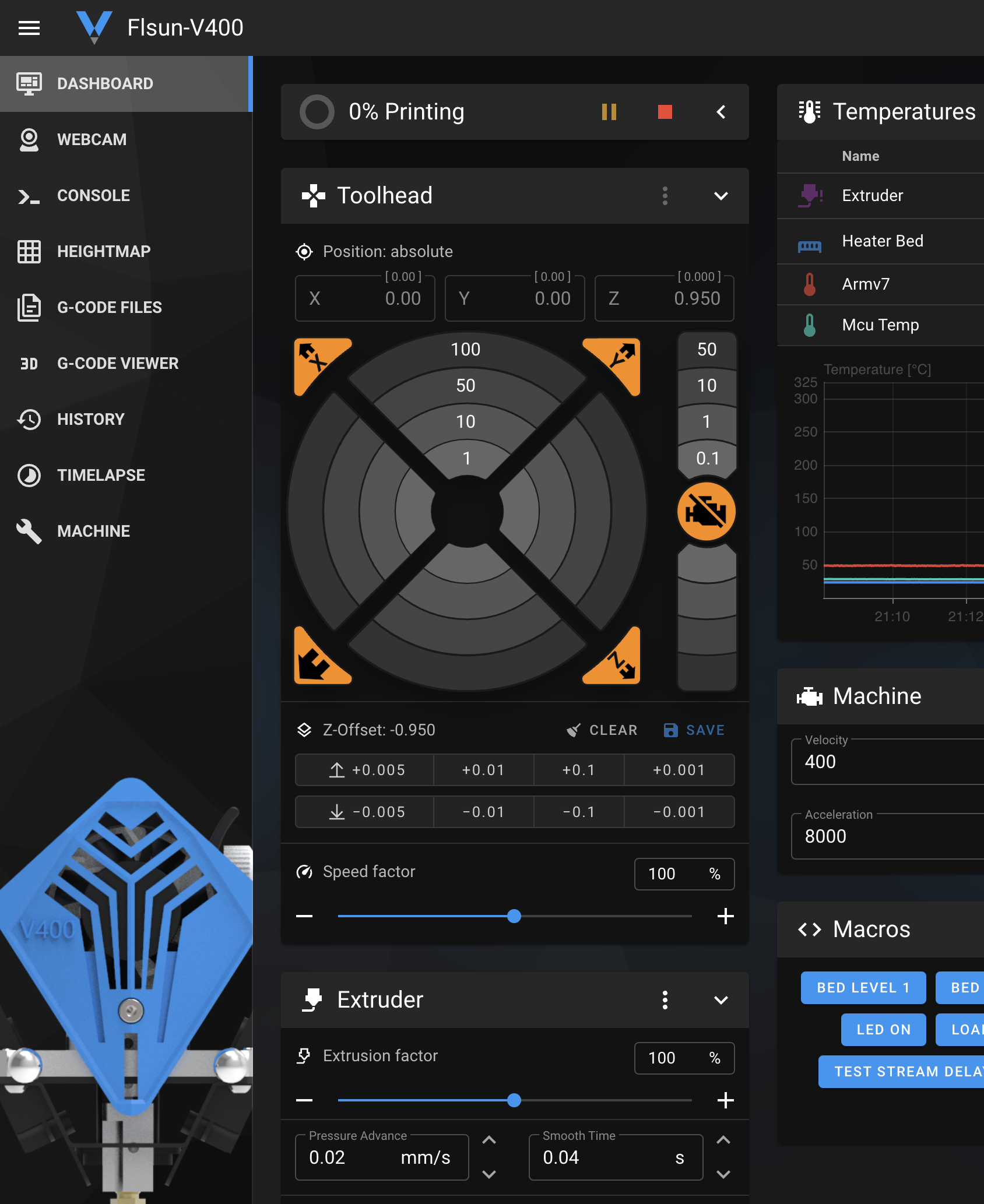Clear the Z-Offset
The width and height of the screenshot is (984, 1204).
(602, 730)
